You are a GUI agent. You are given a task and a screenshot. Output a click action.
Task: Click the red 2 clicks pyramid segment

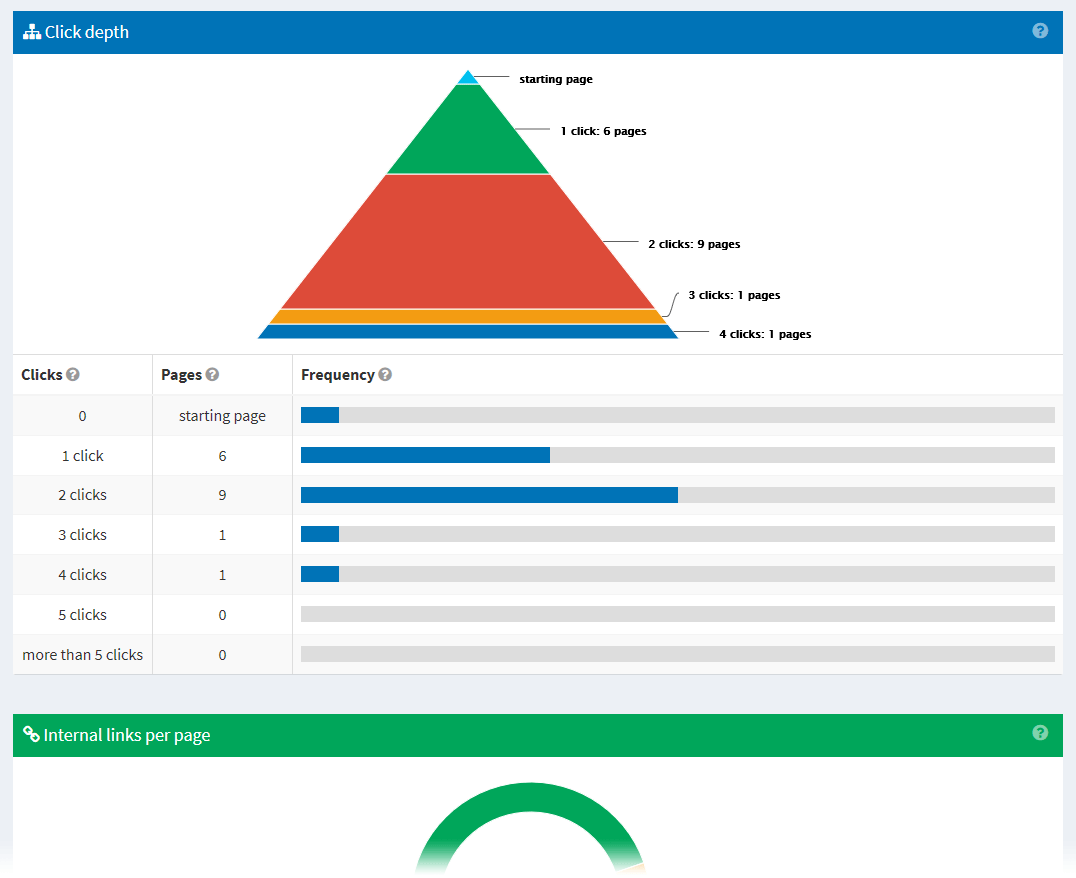click(467, 240)
